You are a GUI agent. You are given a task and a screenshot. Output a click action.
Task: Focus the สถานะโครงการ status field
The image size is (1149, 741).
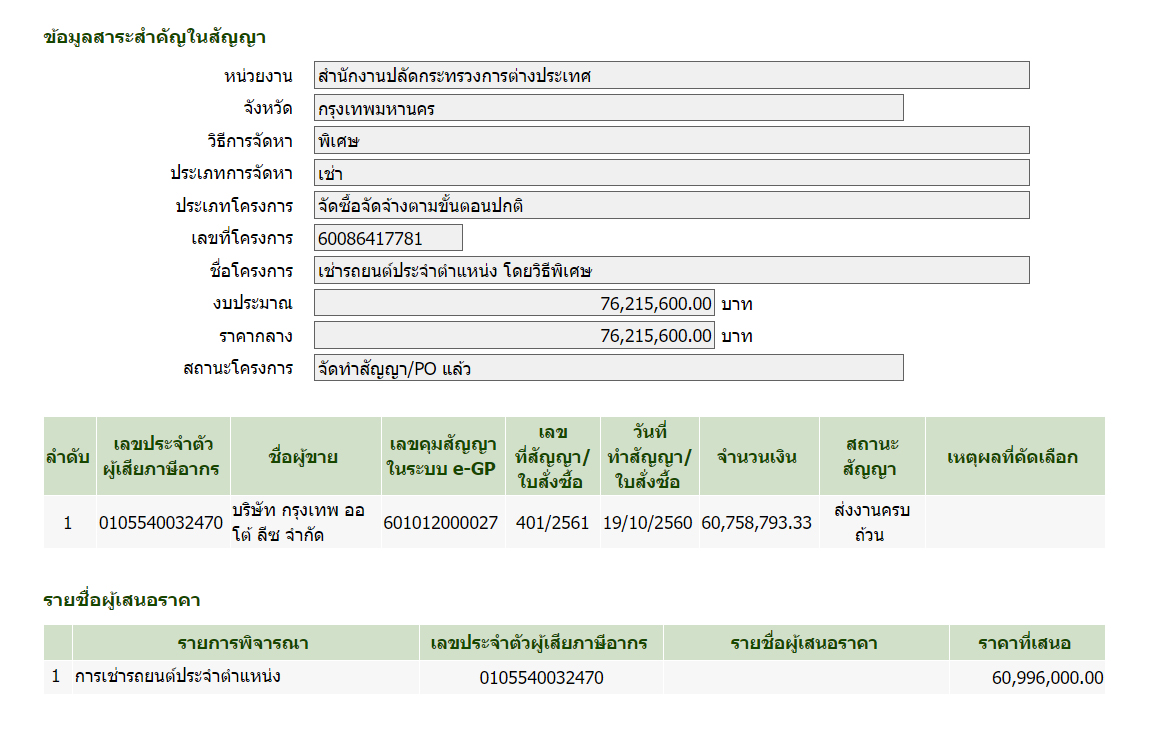tap(608, 368)
